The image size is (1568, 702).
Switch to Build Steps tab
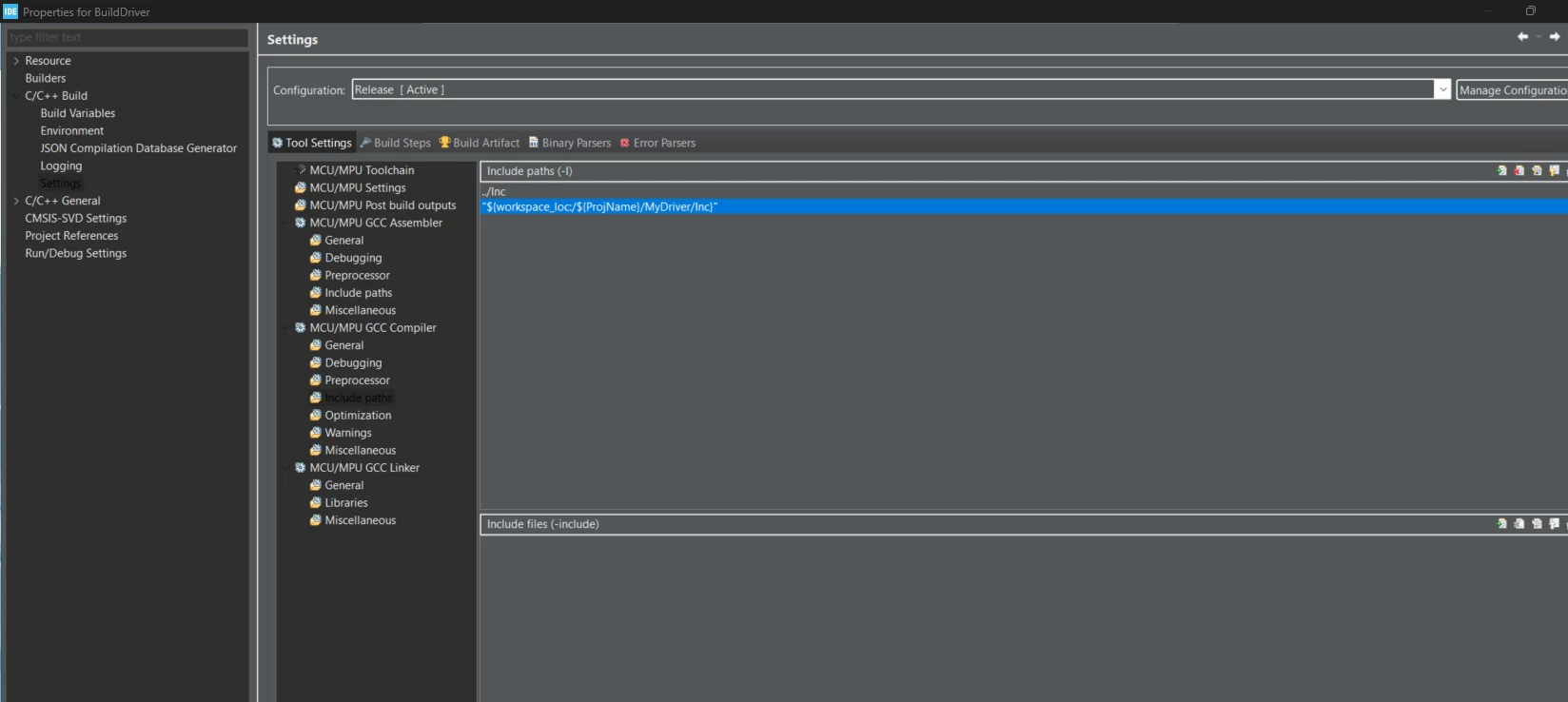(x=396, y=143)
